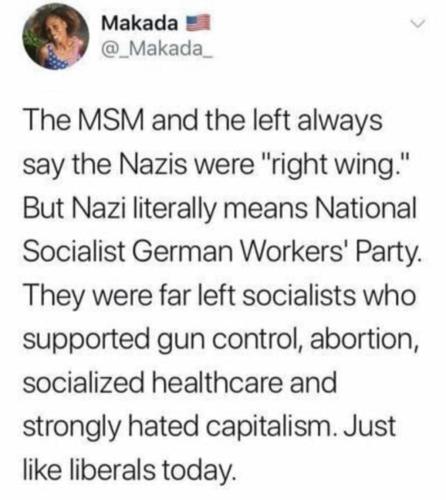
Task: Click the line "They were far left socialists who"
Action: coord(219,296)
